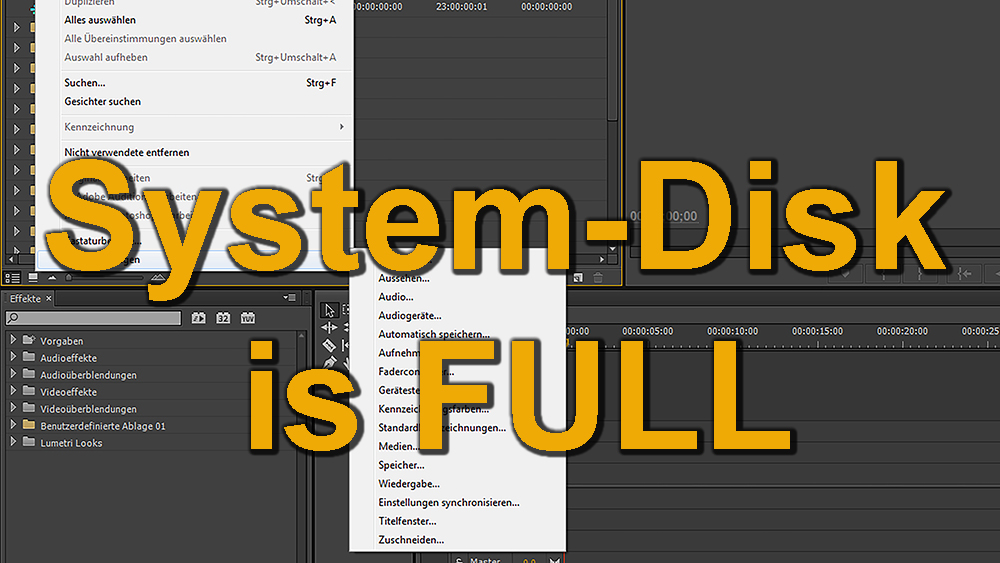Switch Project panel to list view
This screenshot has width=1000, height=563.
click(x=11, y=277)
